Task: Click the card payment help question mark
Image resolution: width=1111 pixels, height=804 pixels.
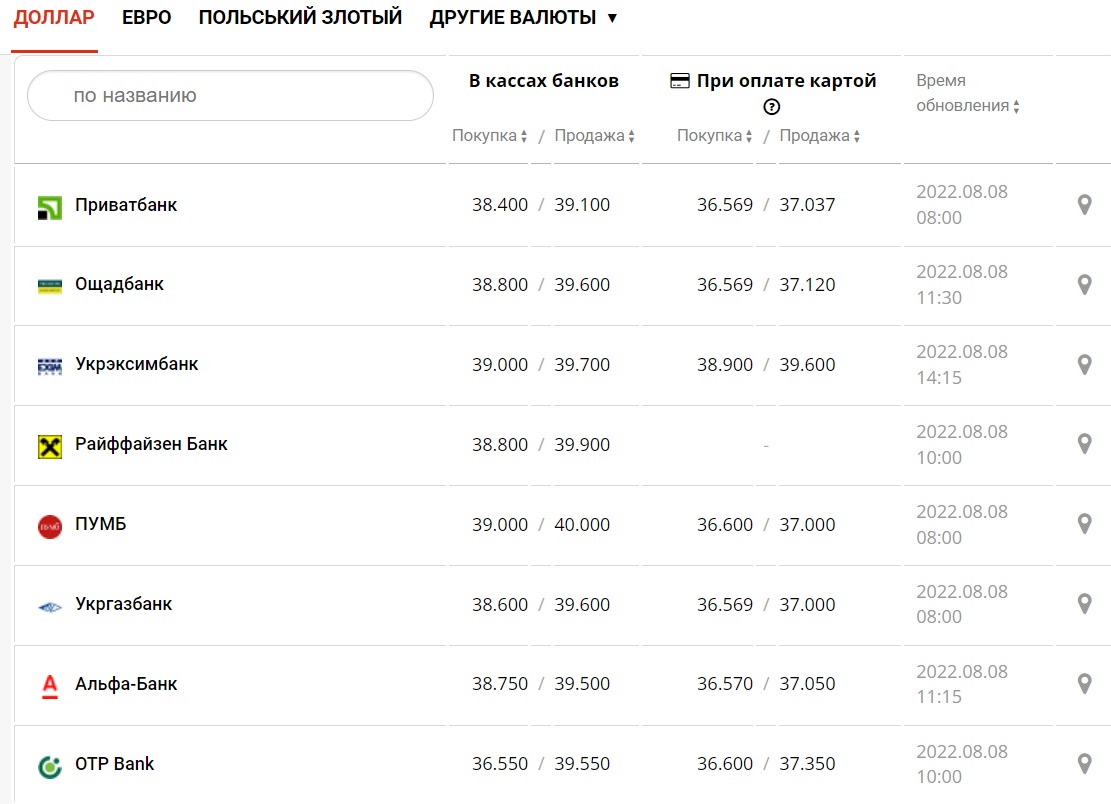Action: pos(771,108)
